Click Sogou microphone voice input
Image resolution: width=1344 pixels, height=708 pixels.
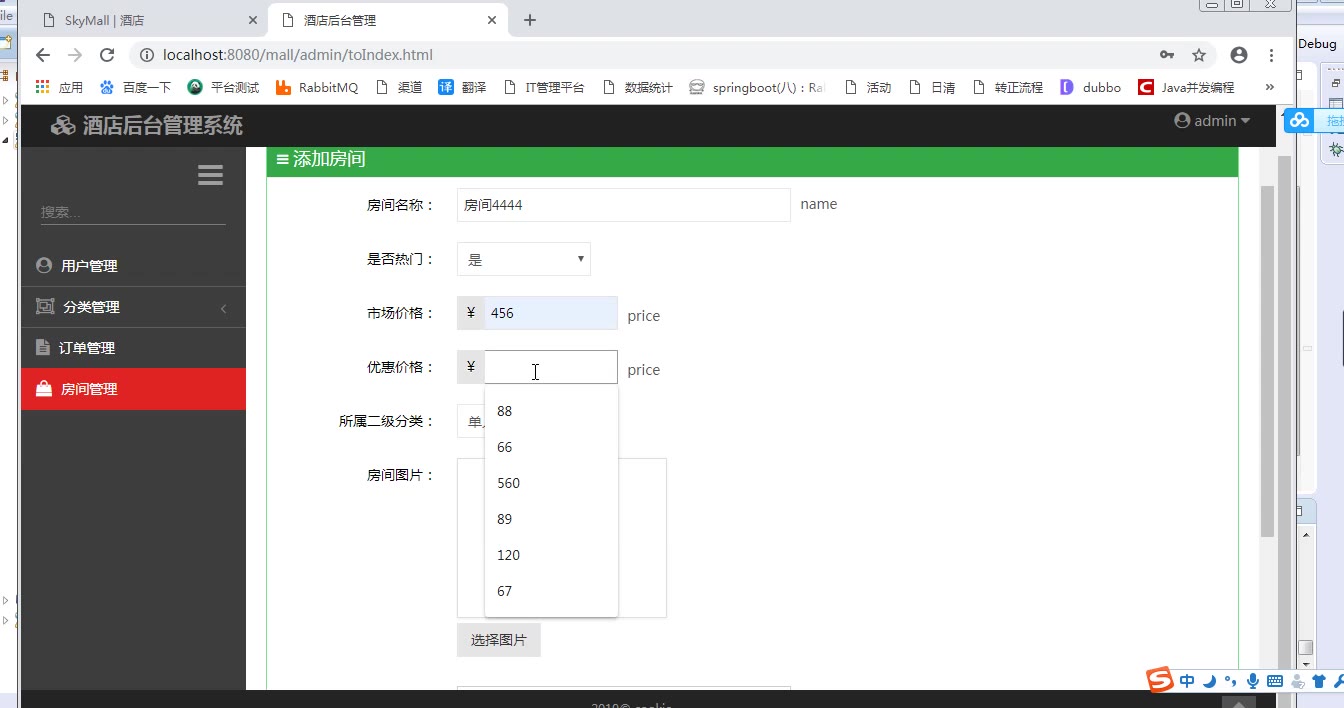[1253, 681]
